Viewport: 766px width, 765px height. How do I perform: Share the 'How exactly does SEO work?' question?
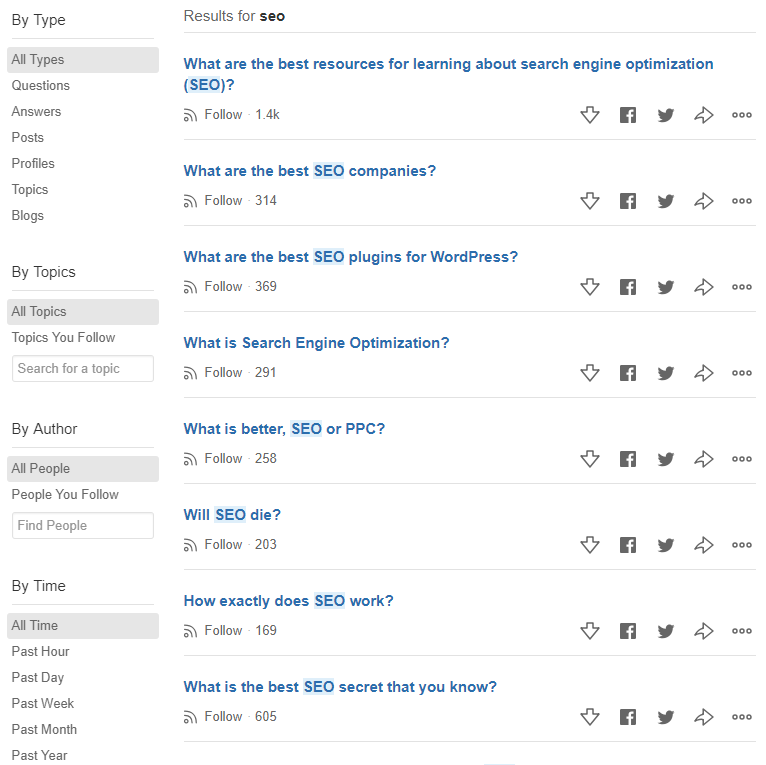(704, 631)
